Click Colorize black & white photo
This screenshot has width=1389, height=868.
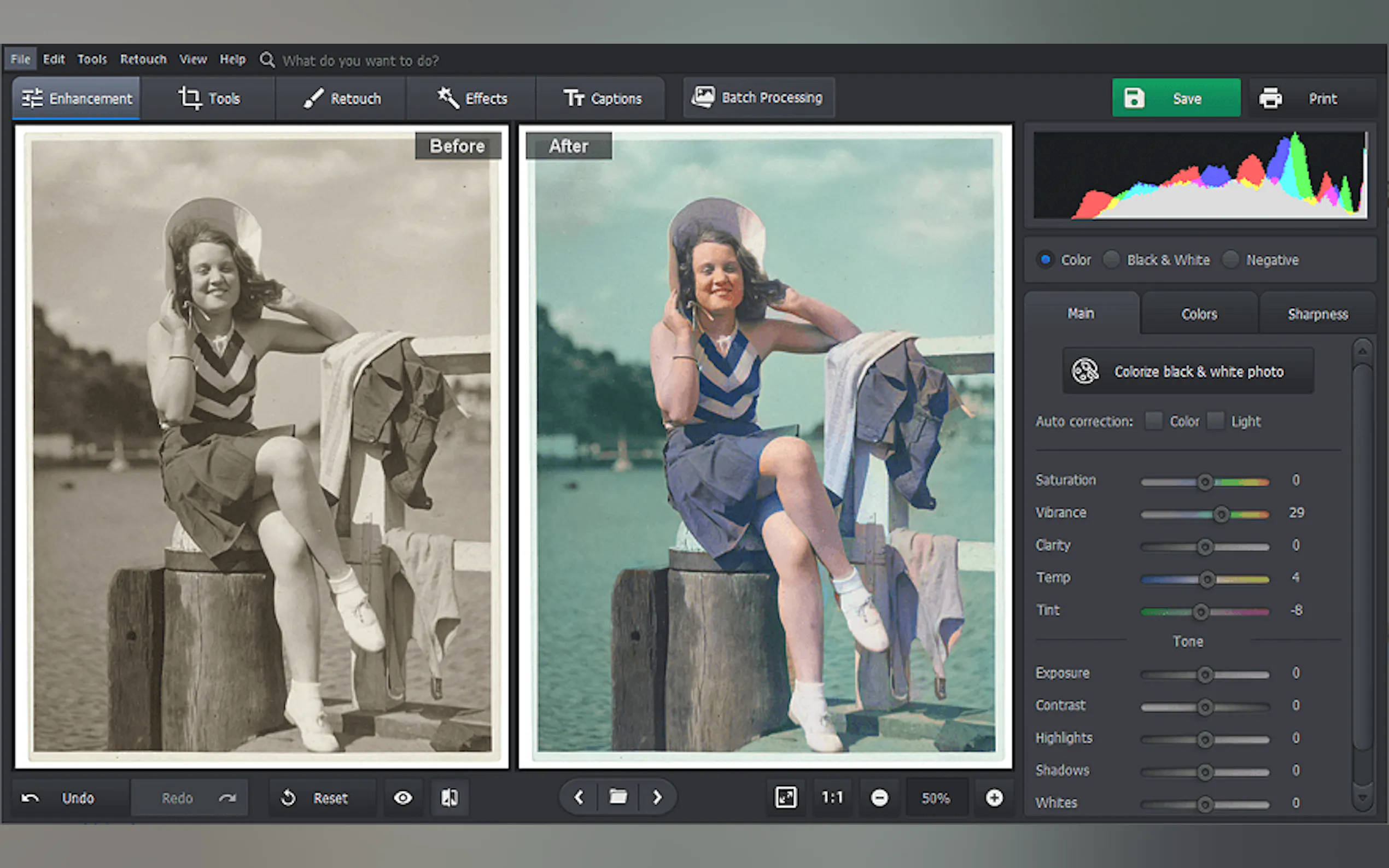pyautogui.click(x=1188, y=372)
